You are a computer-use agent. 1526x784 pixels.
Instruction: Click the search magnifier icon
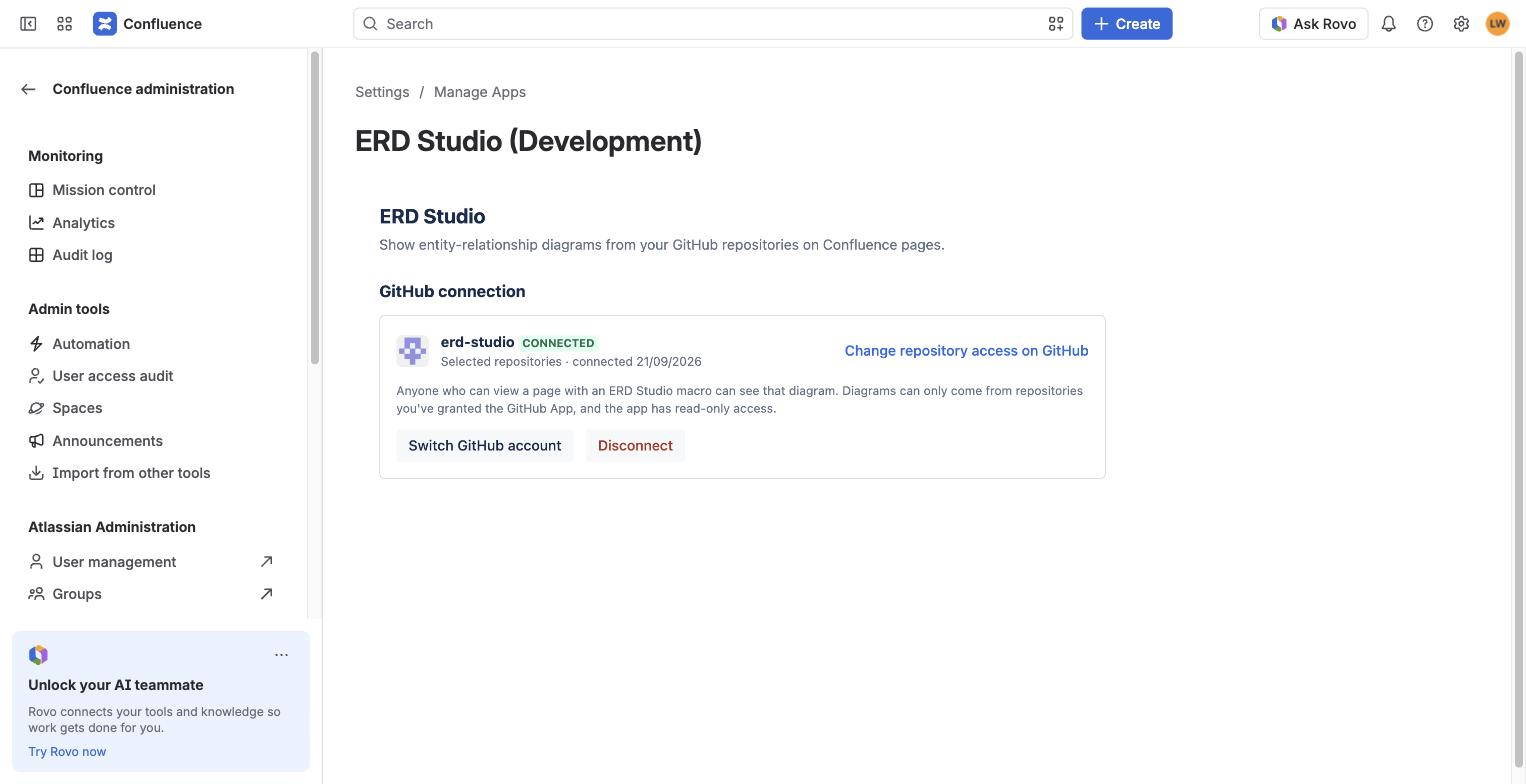click(370, 24)
